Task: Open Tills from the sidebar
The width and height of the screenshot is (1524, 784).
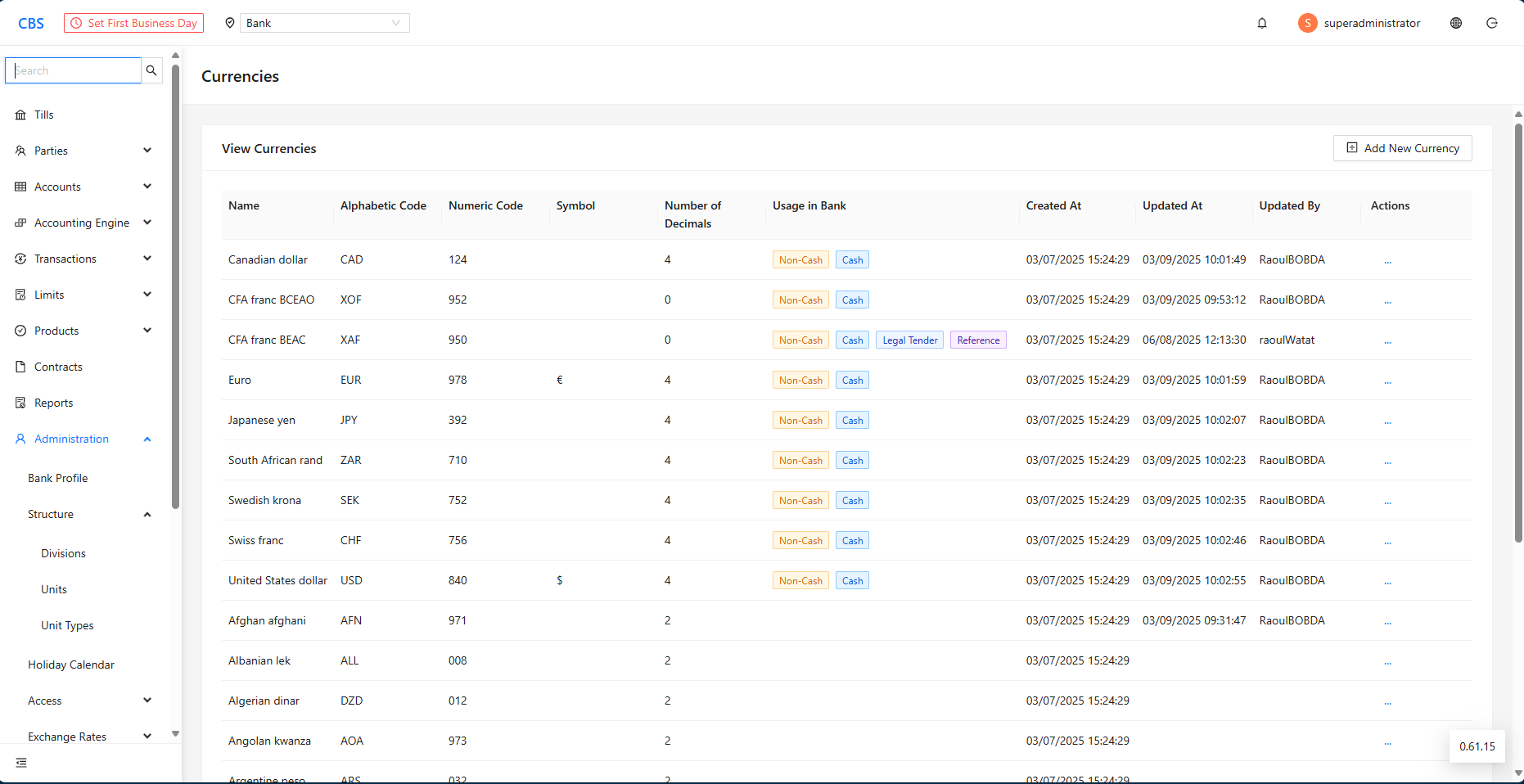Action: tap(44, 115)
